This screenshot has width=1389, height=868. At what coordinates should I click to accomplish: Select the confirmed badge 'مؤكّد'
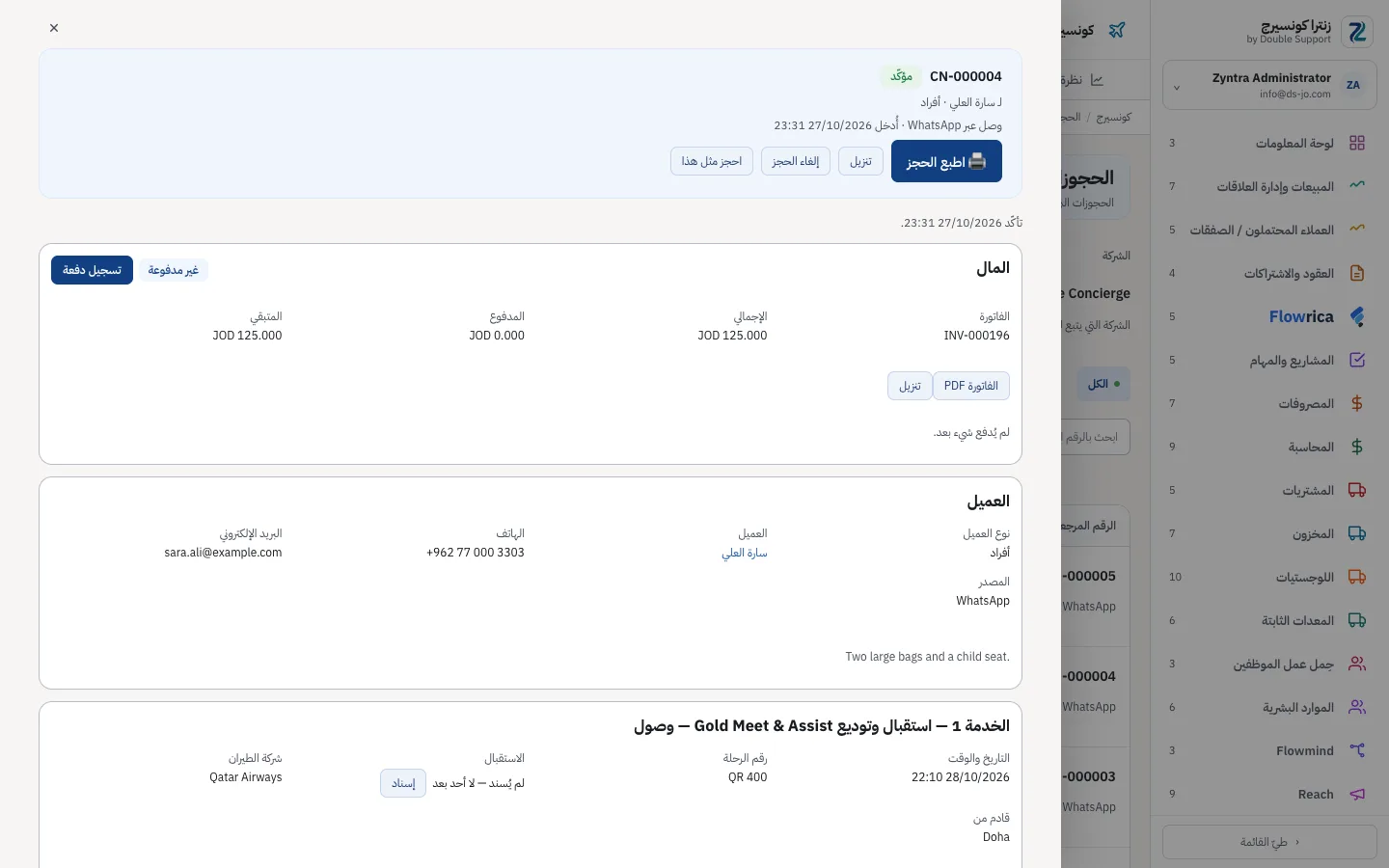pyautogui.click(x=902, y=76)
